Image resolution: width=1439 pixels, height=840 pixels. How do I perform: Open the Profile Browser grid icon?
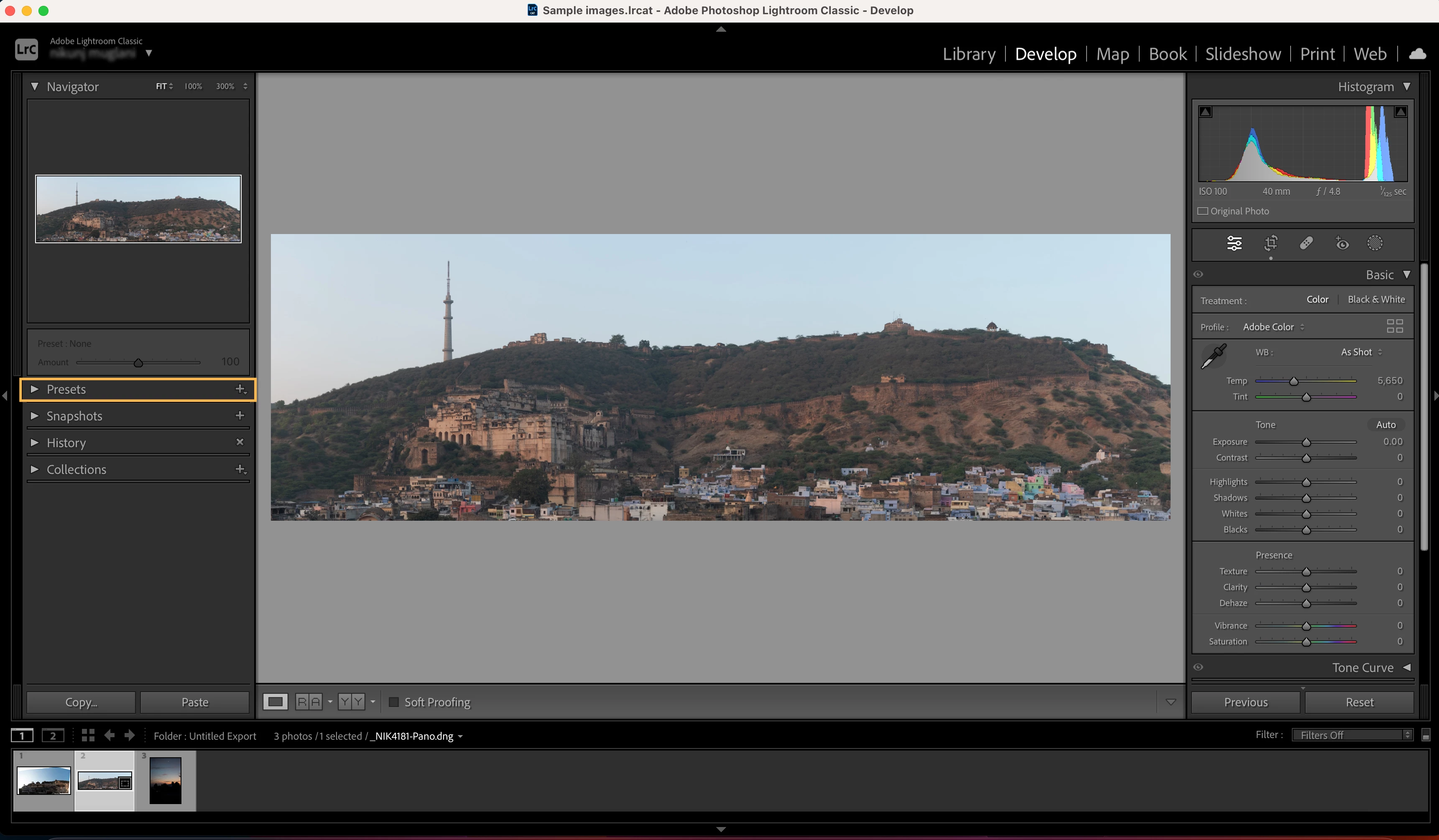(x=1395, y=326)
